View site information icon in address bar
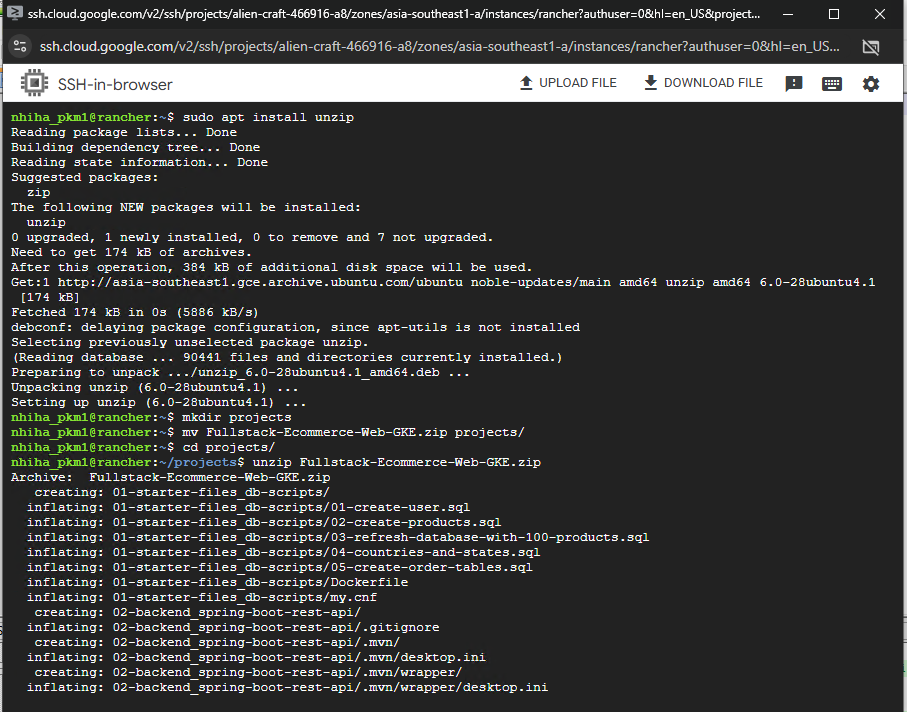This screenshot has width=907, height=712. coord(20,47)
